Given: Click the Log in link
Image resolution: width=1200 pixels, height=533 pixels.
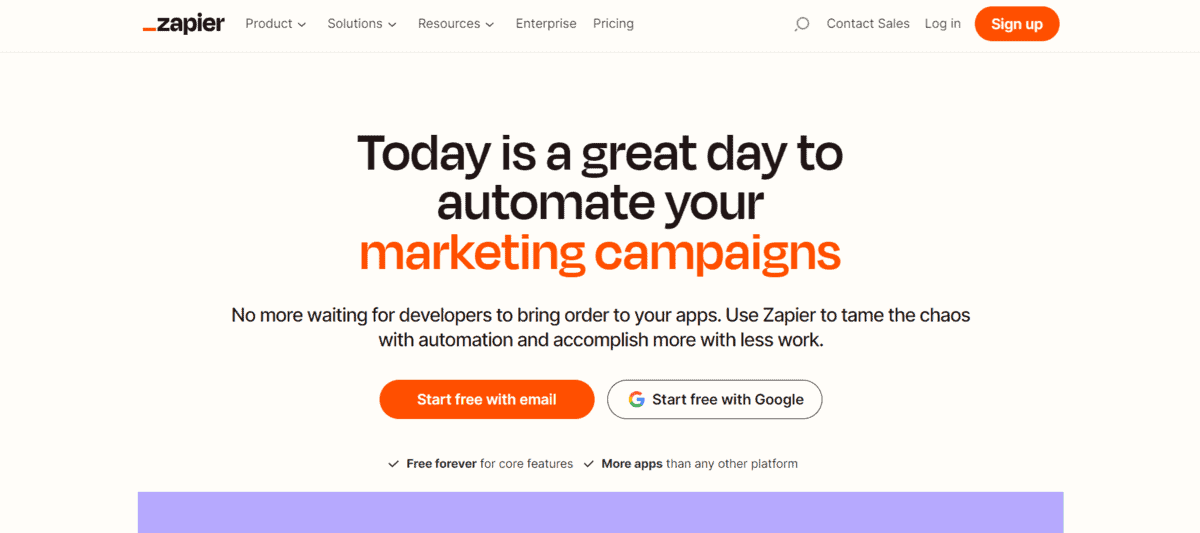Looking at the screenshot, I should 942,24.
